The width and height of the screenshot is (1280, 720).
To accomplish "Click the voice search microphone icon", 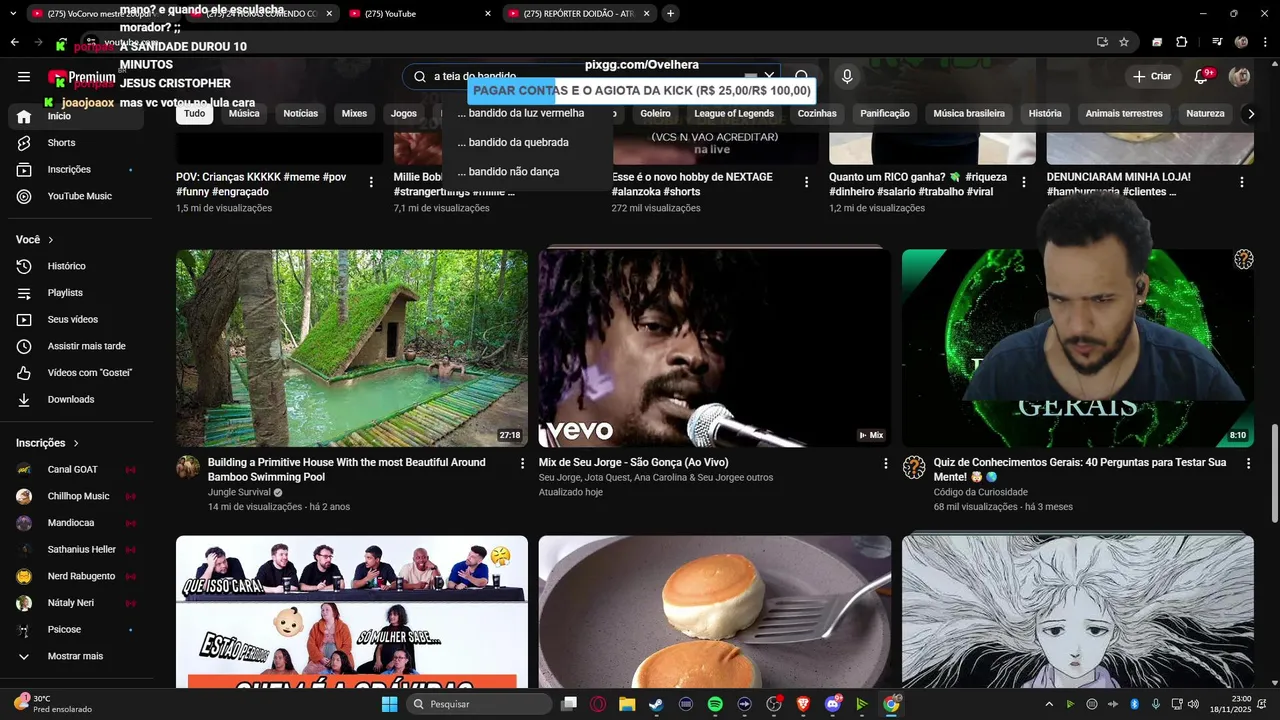I will [847, 77].
